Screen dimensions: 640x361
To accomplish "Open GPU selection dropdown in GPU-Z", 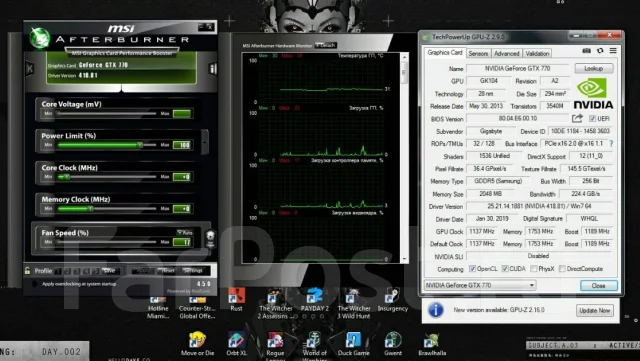I will tap(480, 285).
